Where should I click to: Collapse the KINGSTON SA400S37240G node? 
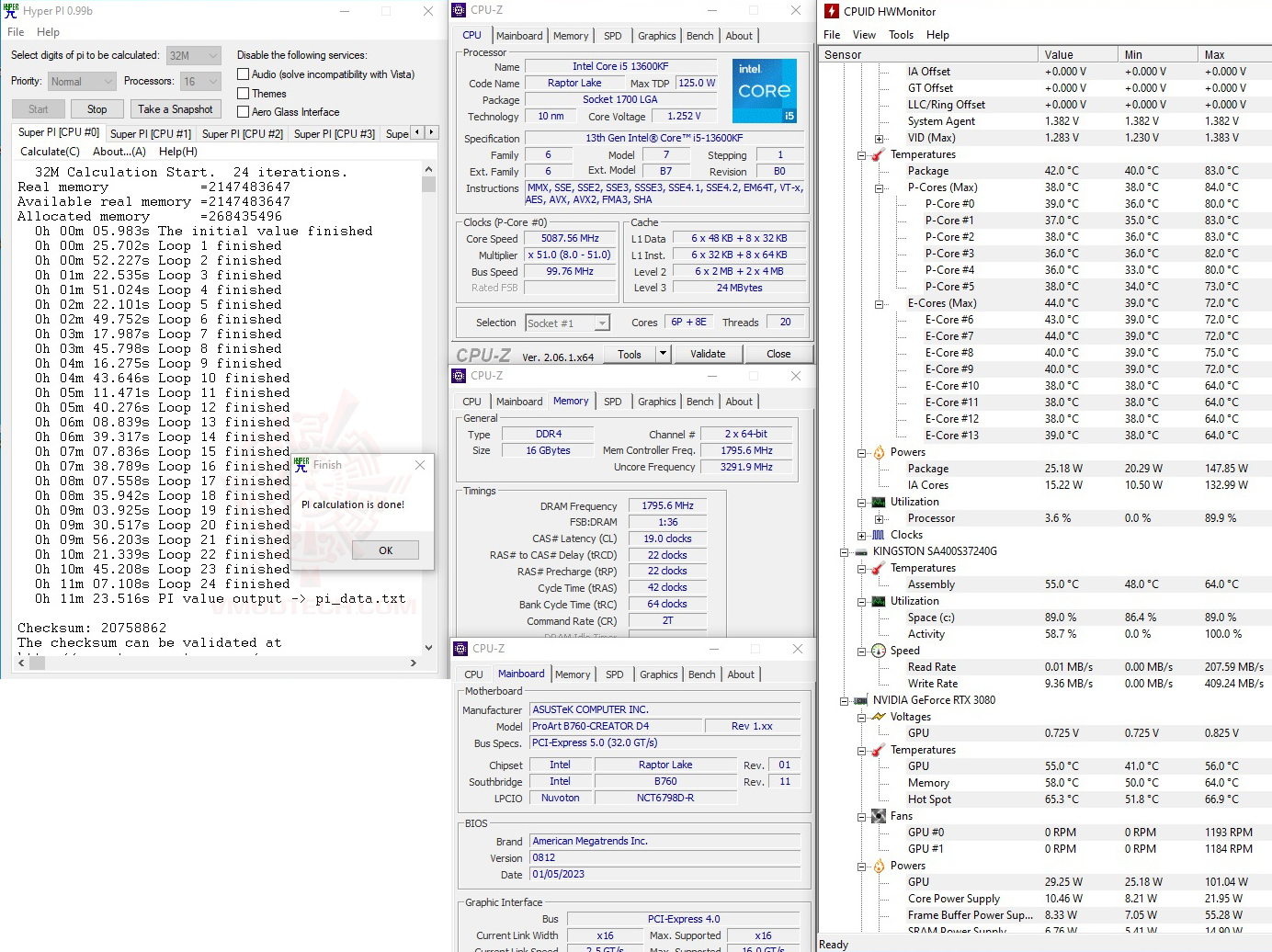[x=844, y=551]
